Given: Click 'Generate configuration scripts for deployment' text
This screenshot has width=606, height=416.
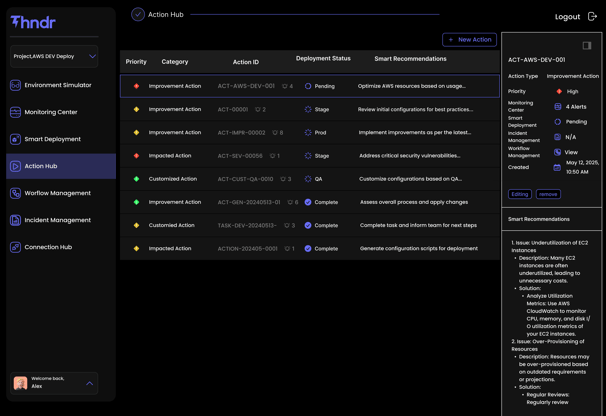Looking at the screenshot, I should 419,248.
